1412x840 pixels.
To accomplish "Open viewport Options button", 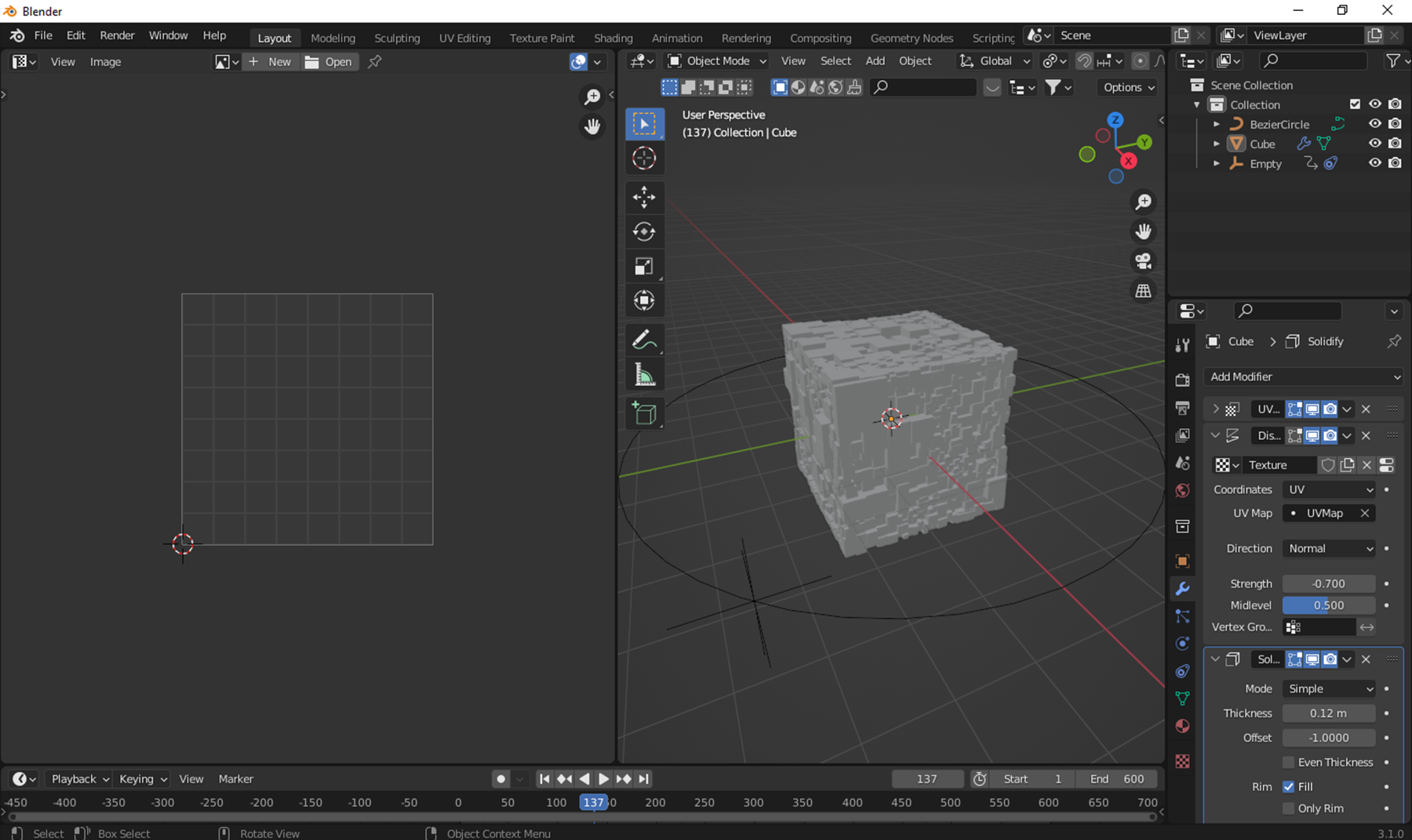I will coord(1129,87).
